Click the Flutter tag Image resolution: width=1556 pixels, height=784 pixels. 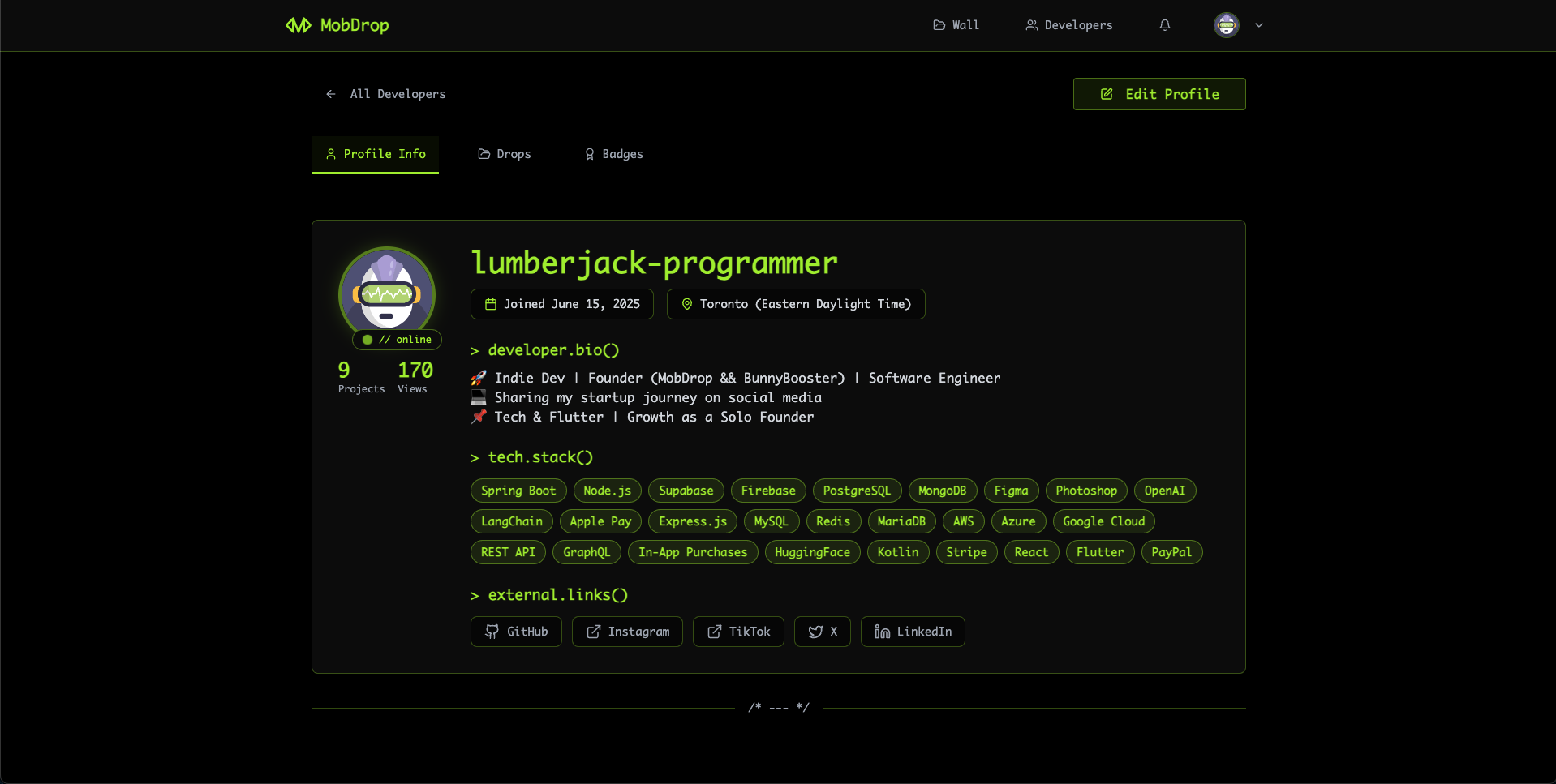coord(1100,552)
